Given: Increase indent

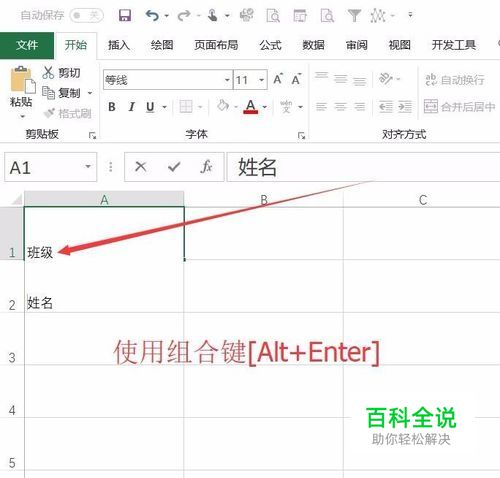Looking at the screenshot, I should [405, 107].
